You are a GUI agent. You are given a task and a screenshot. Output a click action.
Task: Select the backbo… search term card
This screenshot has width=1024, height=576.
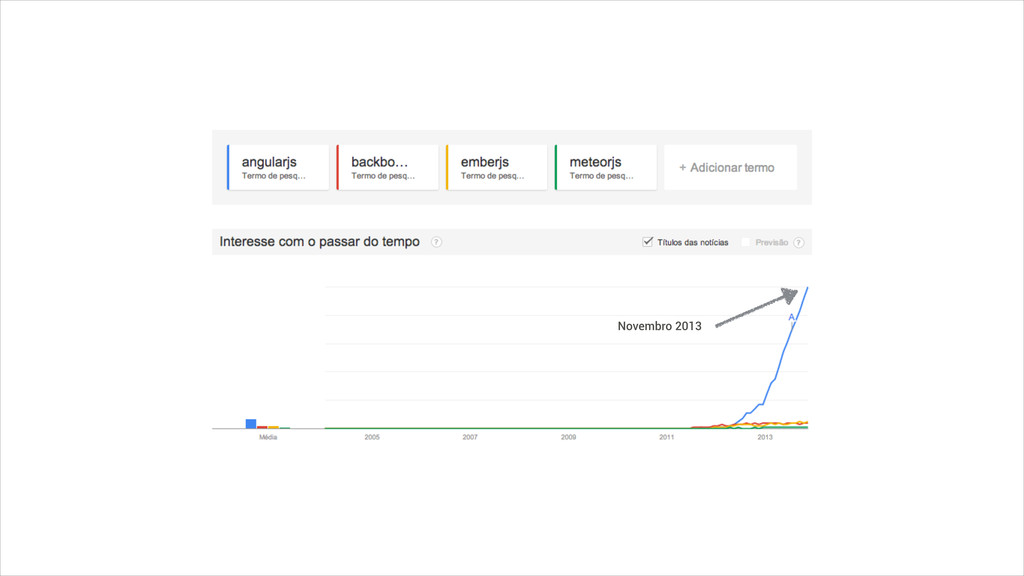387,168
